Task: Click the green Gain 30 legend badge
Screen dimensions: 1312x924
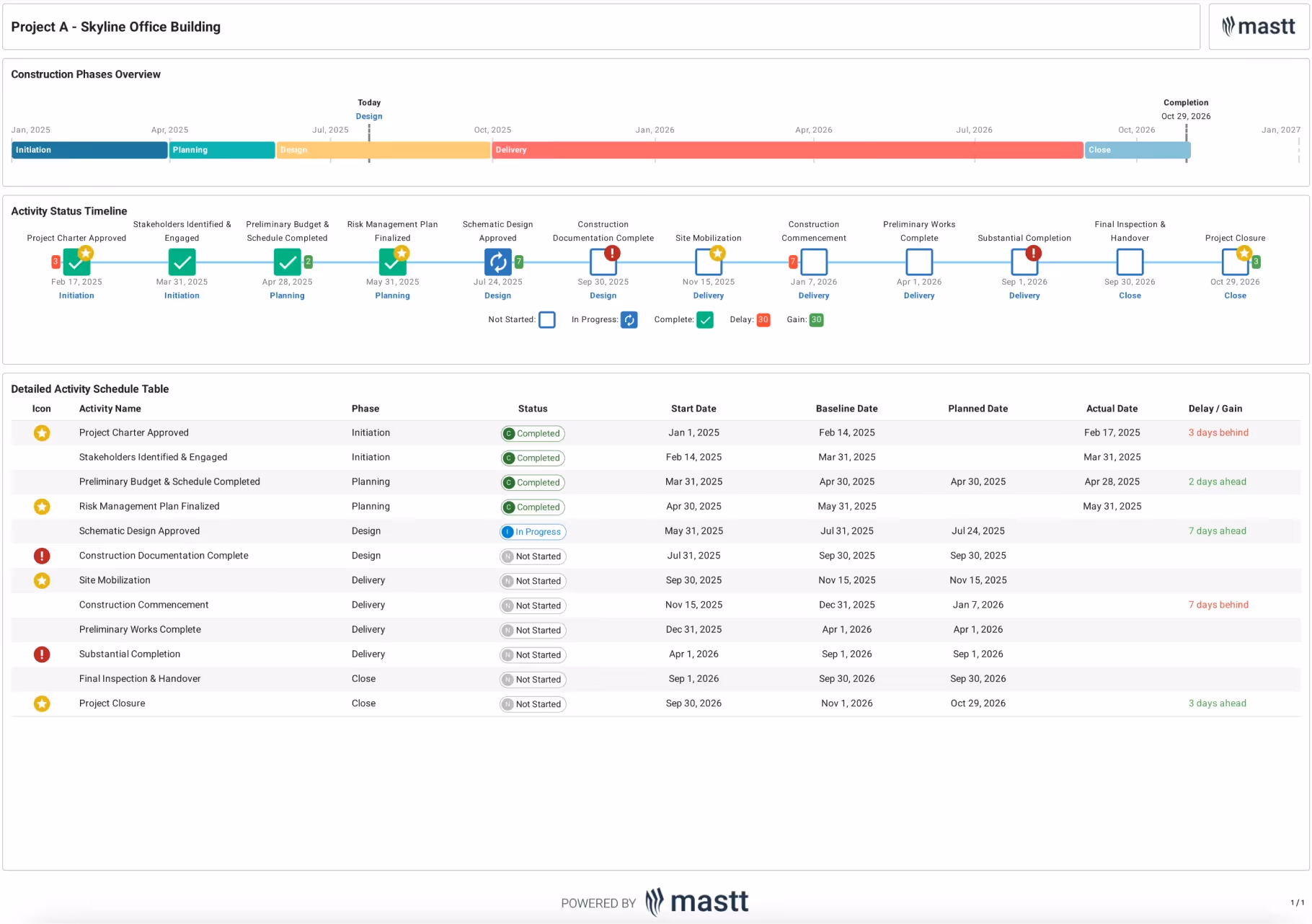Action: pos(816,320)
